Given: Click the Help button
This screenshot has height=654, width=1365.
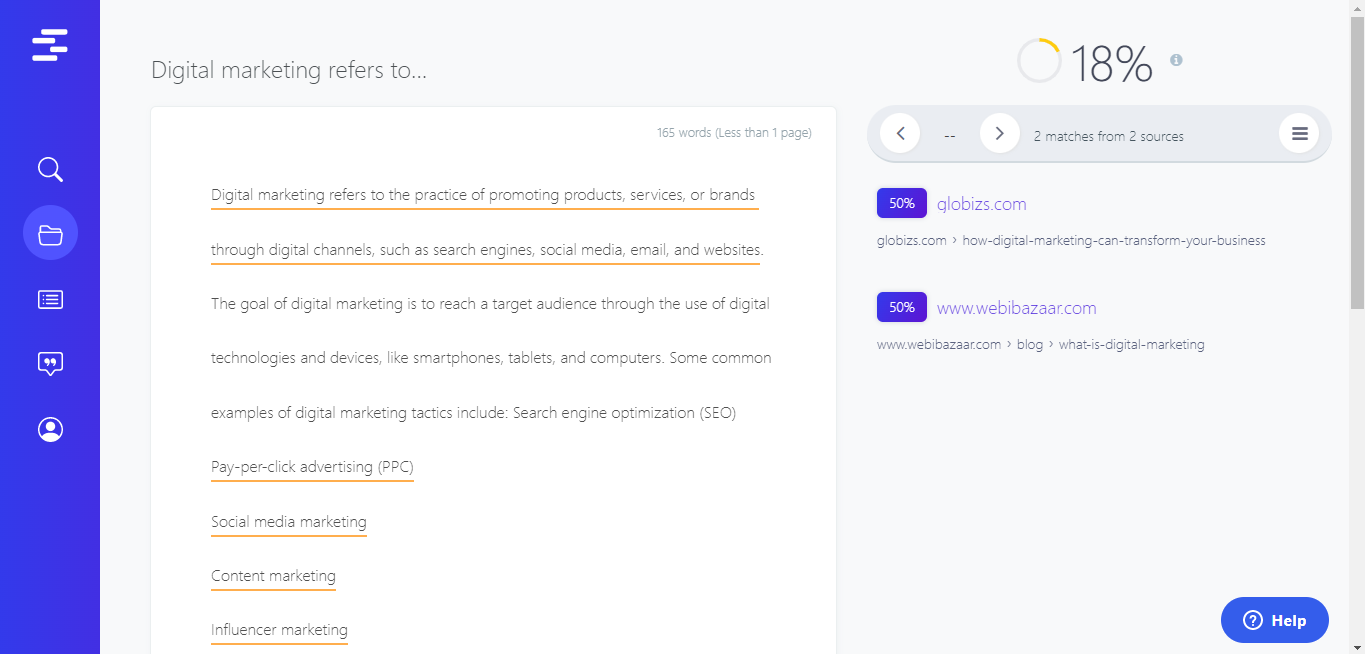Looking at the screenshot, I should (x=1274, y=620).
